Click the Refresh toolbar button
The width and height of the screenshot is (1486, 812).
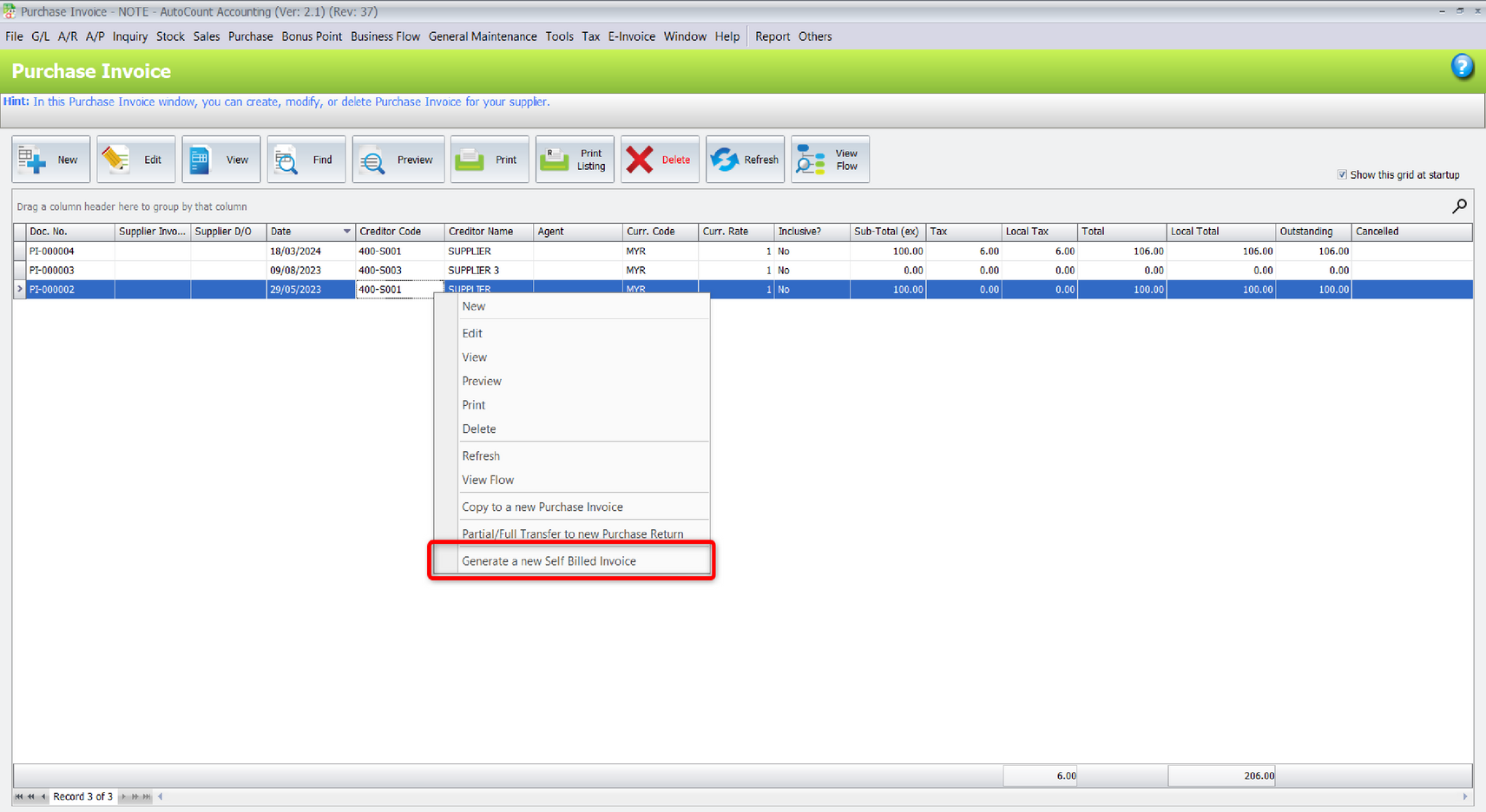[x=745, y=160]
